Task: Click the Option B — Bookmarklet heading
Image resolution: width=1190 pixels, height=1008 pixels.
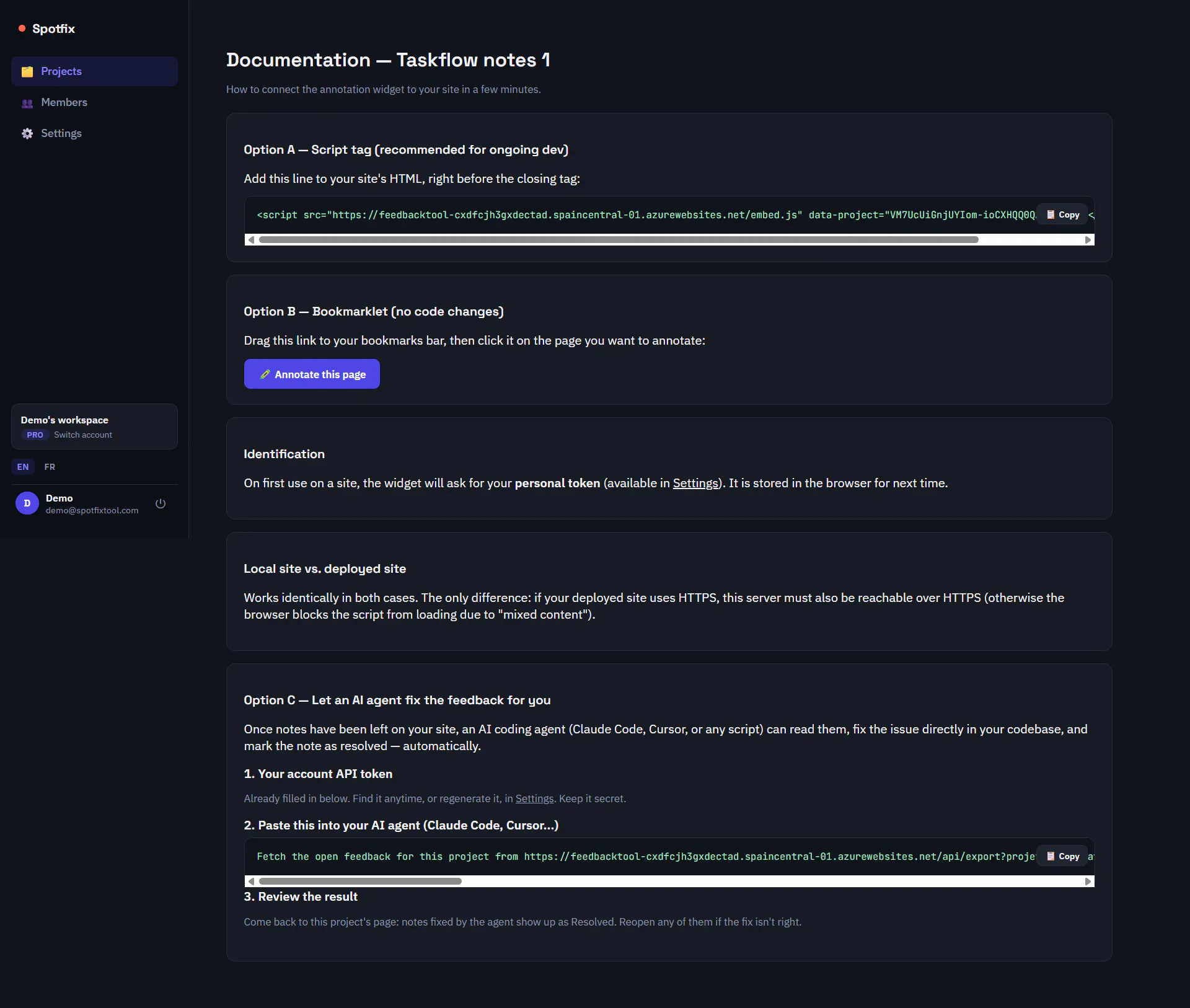Action: click(x=374, y=311)
